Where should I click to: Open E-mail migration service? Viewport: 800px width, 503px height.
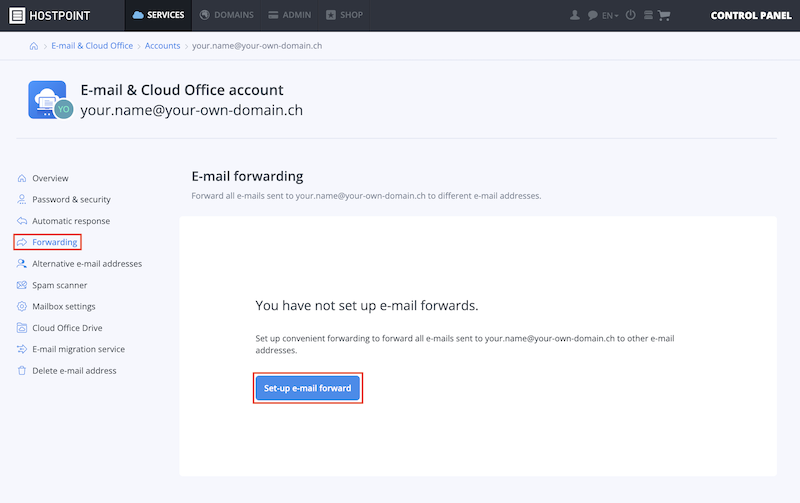pos(79,349)
